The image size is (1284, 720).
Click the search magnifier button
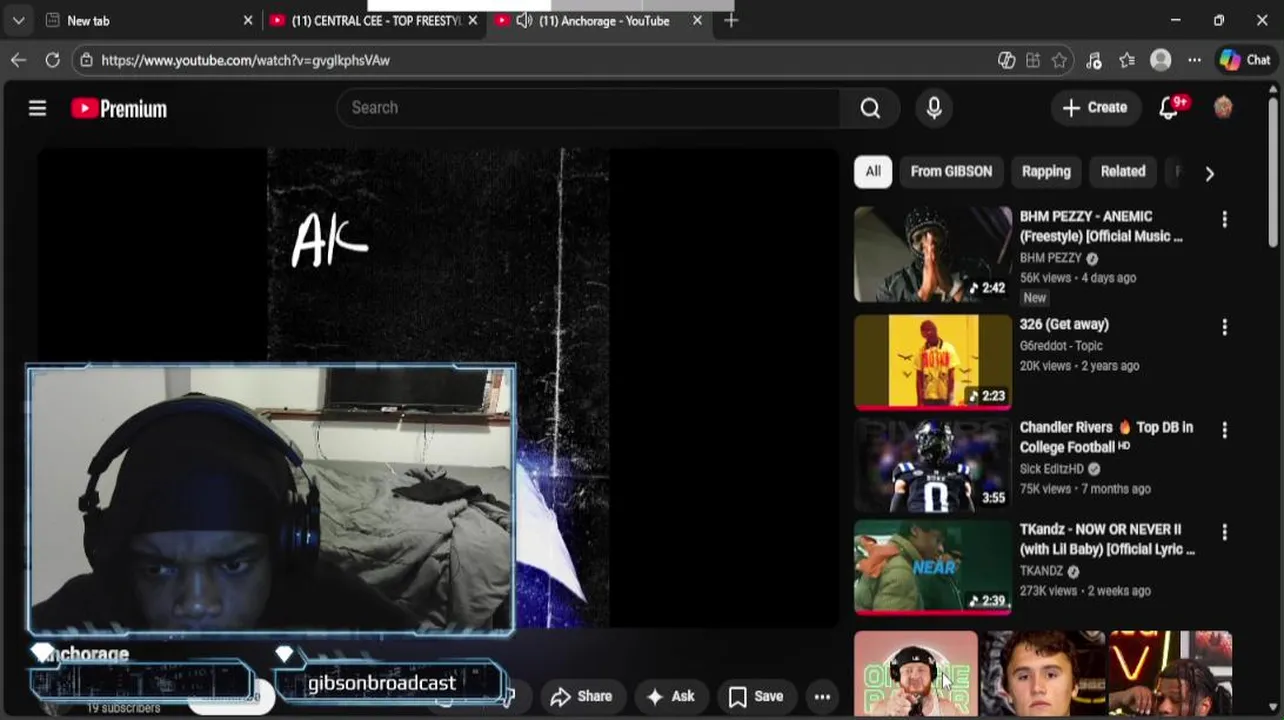[870, 108]
